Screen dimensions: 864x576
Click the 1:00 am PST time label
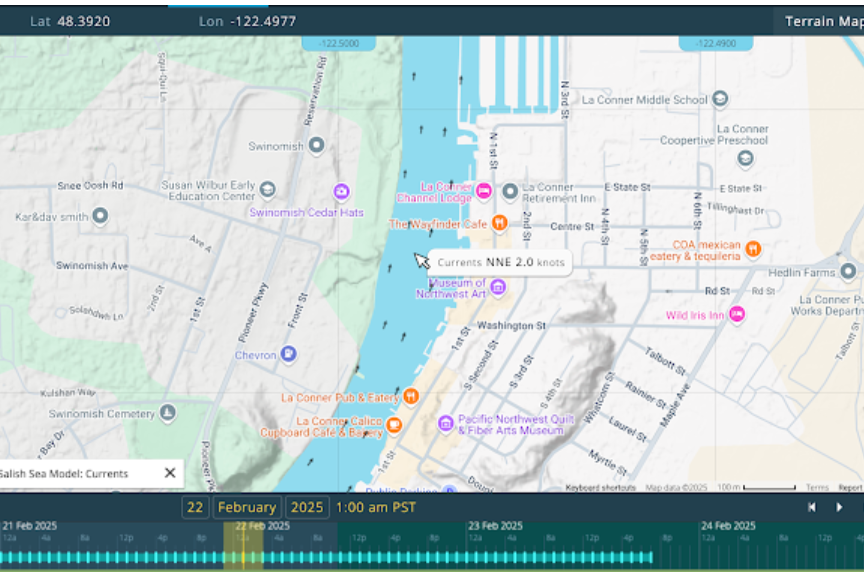[375, 507]
